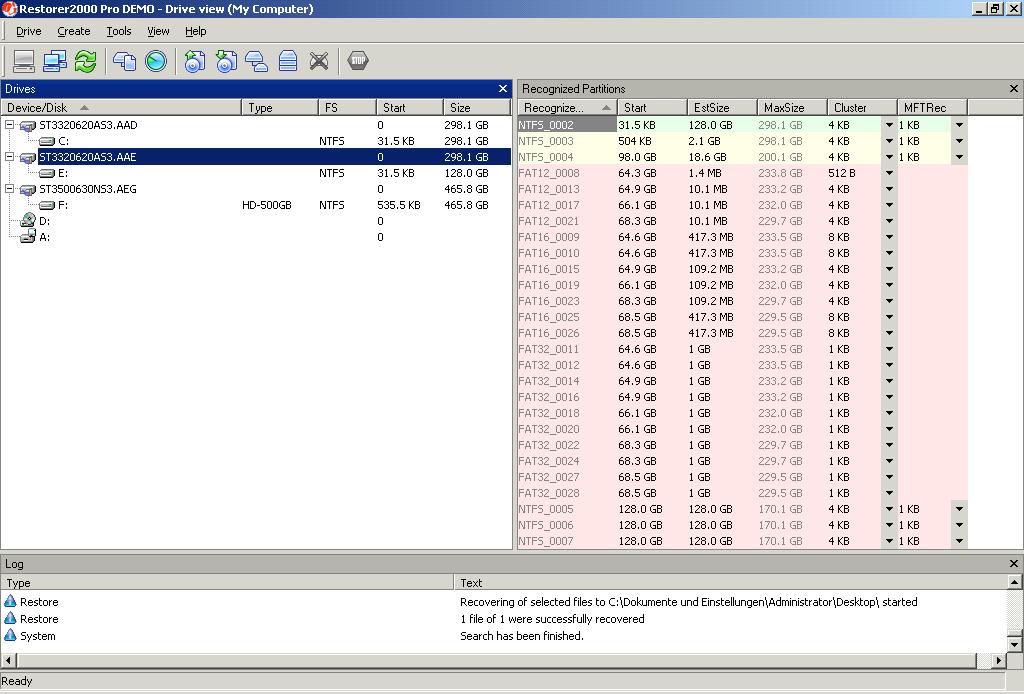Click the log horizontal scrollbar left arrow
The image size is (1024, 694).
[x=8, y=660]
